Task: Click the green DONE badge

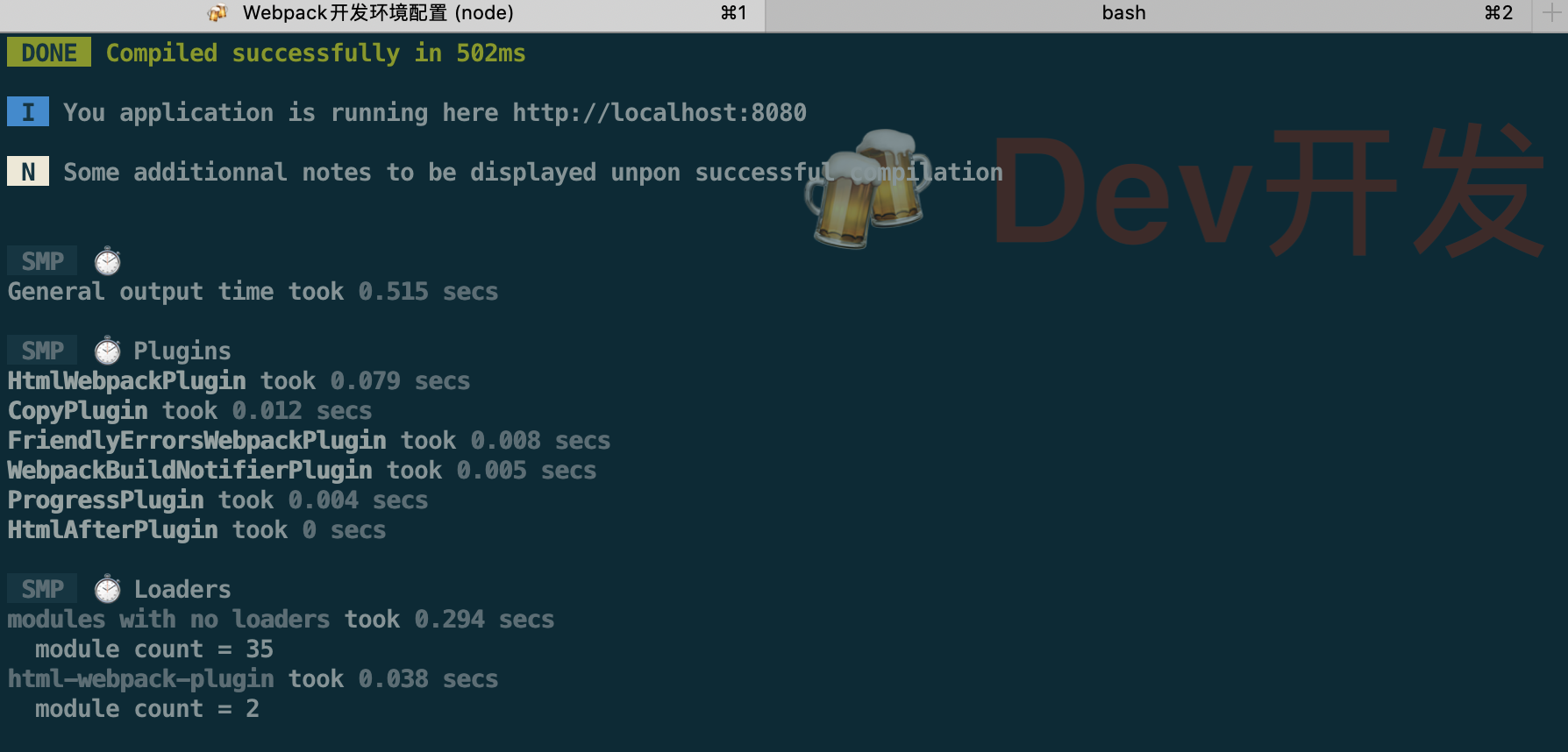Action: [x=49, y=53]
